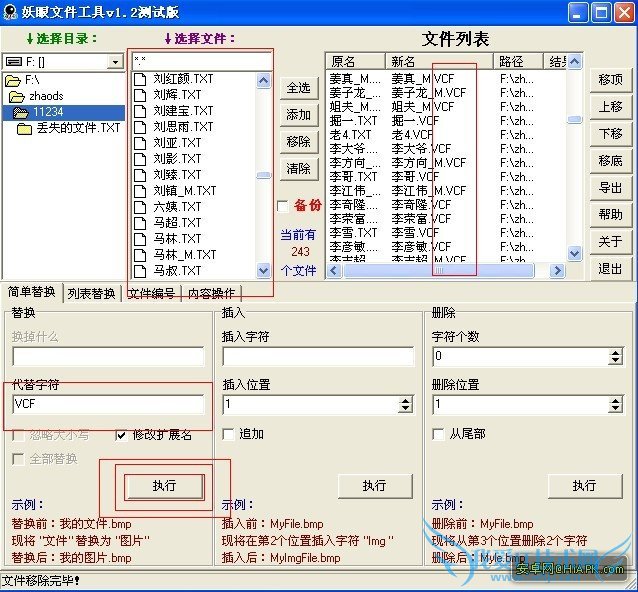This screenshot has width=638, height=592.
Task: Increase 字符个数 with spinner up arrow
Action: (x=616, y=353)
